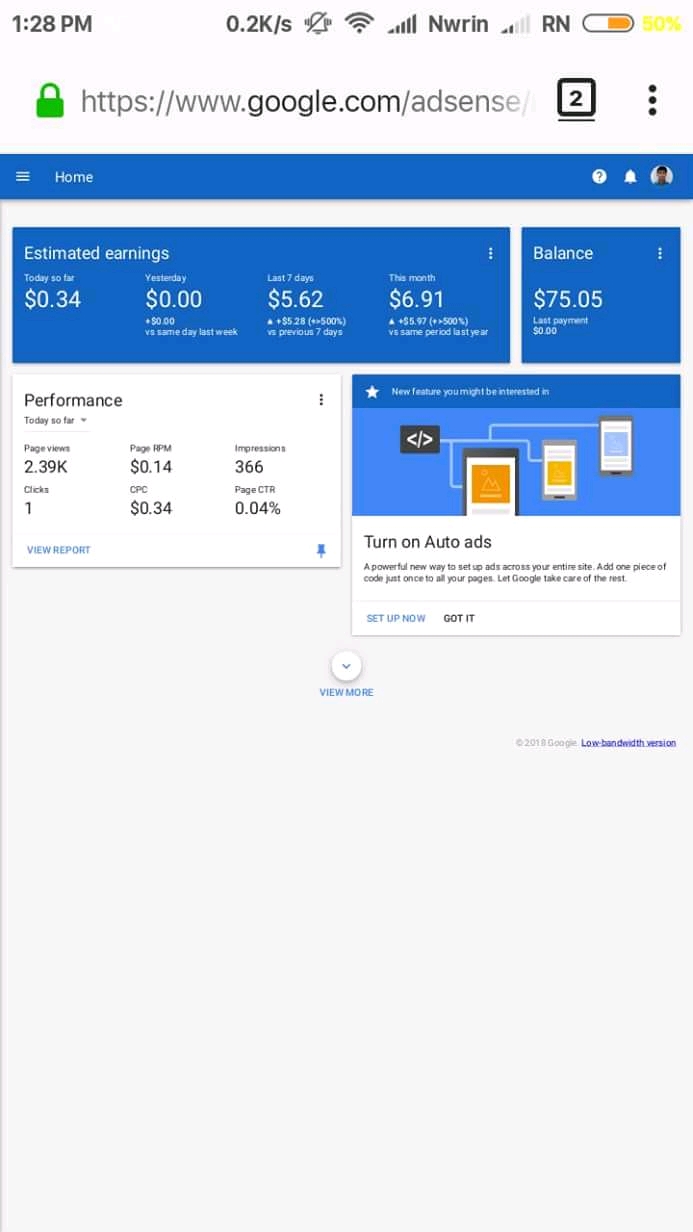Open Balance card options menu
Image resolution: width=693 pixels, height=1232 pixels.
(x=660, y=254)
